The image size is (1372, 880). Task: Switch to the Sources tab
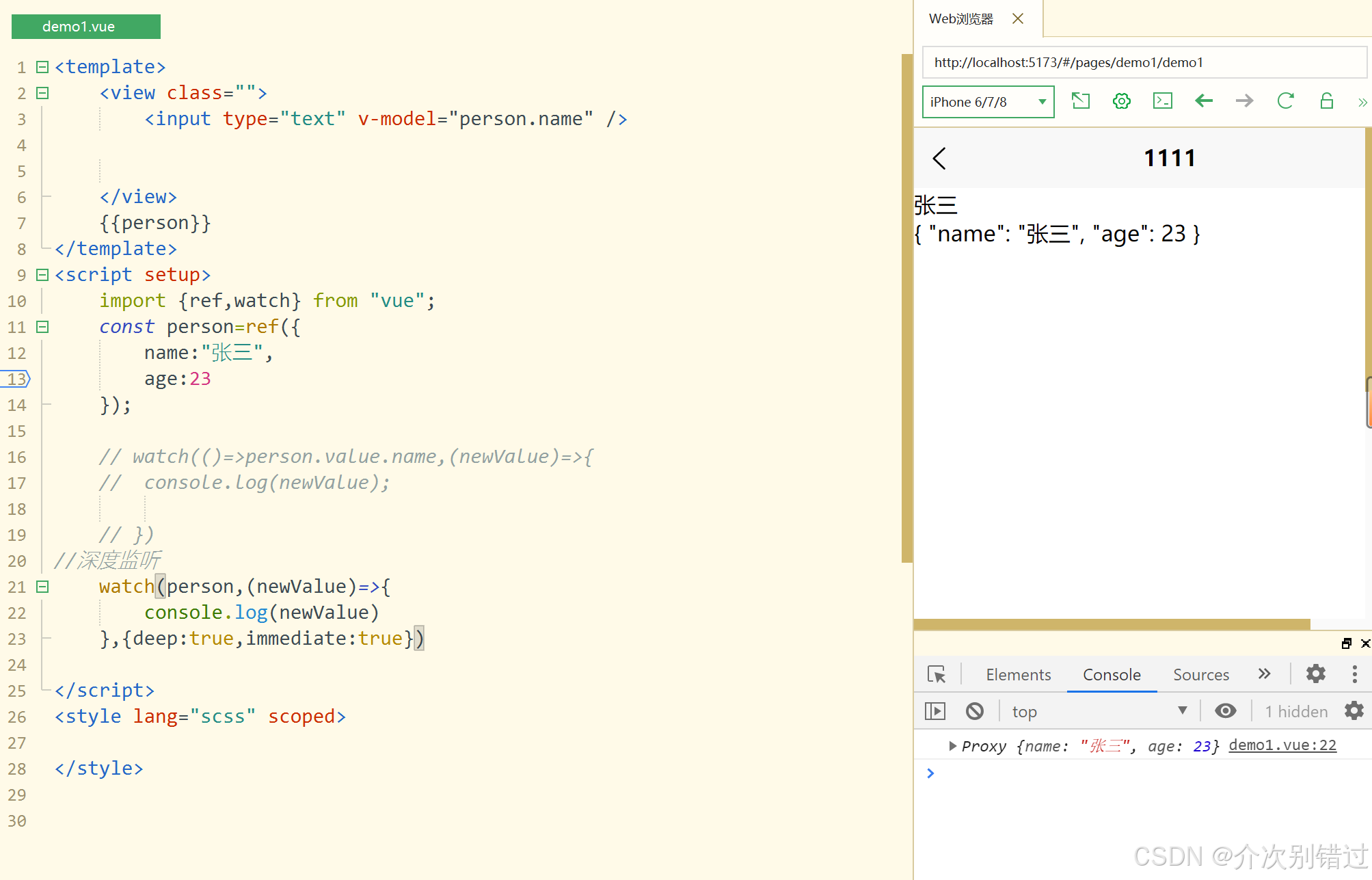(1200, 675)
